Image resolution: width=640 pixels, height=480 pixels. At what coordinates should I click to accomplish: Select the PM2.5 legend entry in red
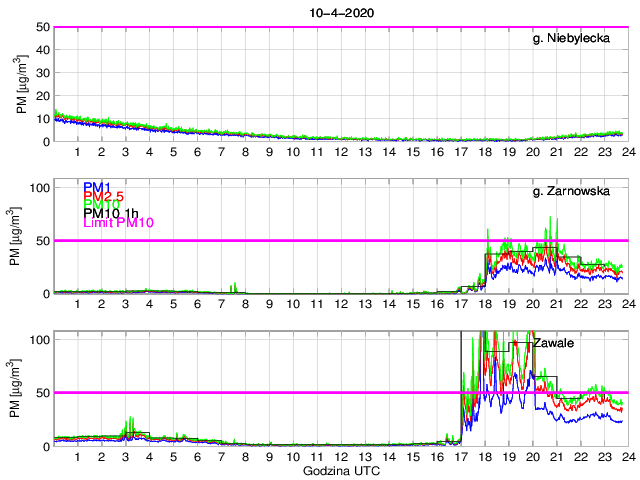tap(103, 196)
